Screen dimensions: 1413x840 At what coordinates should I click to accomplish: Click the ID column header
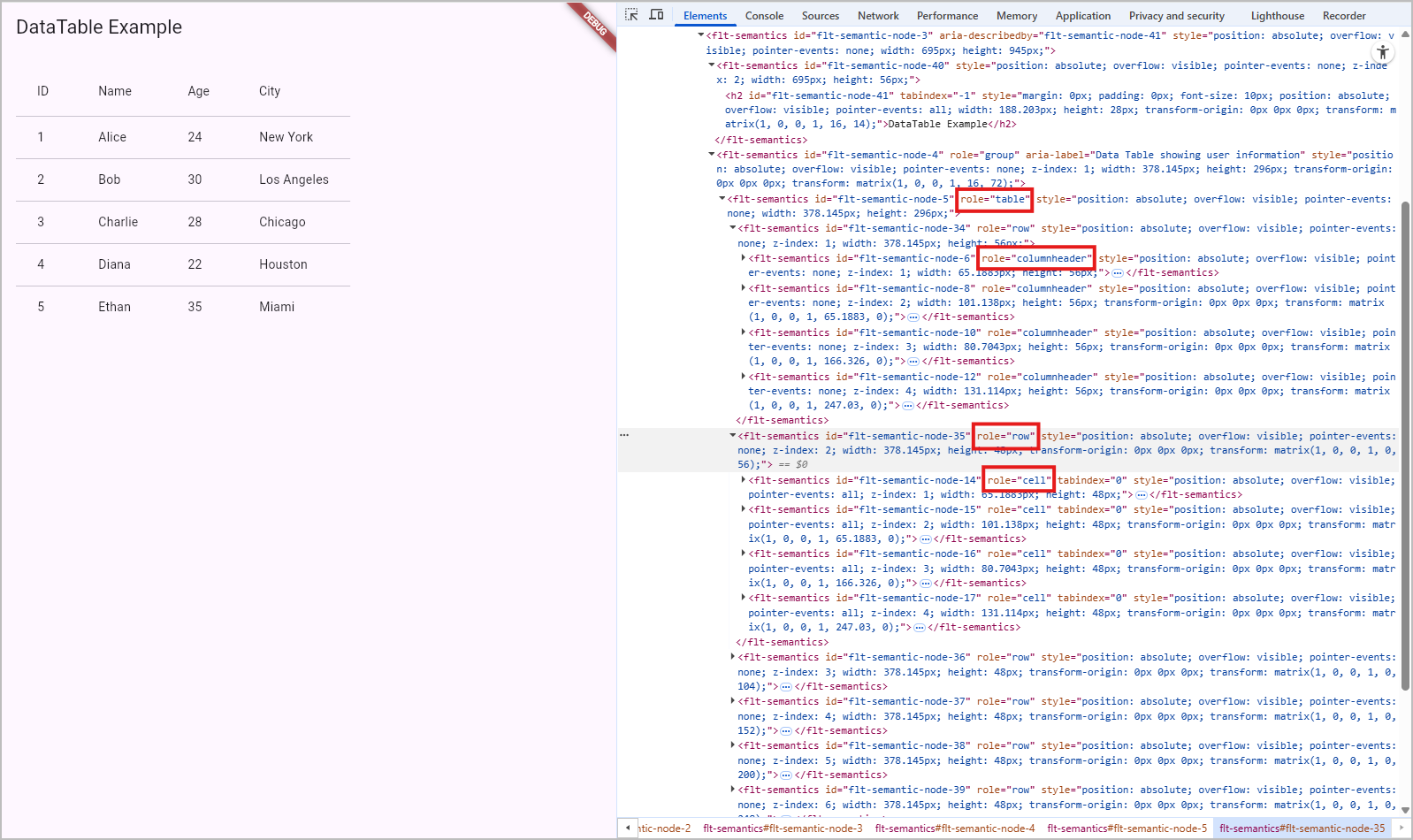point(42,91)
